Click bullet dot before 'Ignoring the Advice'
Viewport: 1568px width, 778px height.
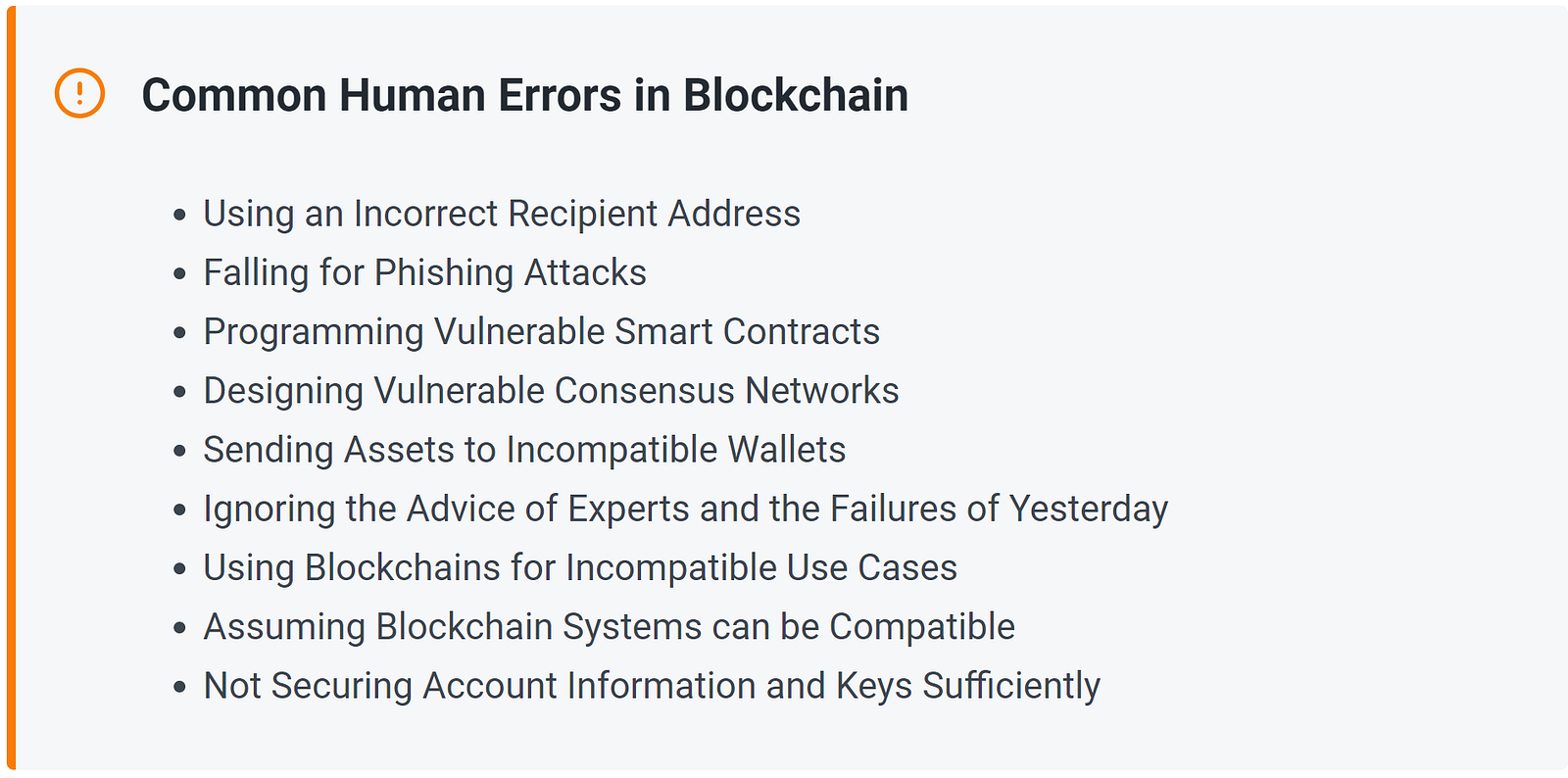coord(179,510)
